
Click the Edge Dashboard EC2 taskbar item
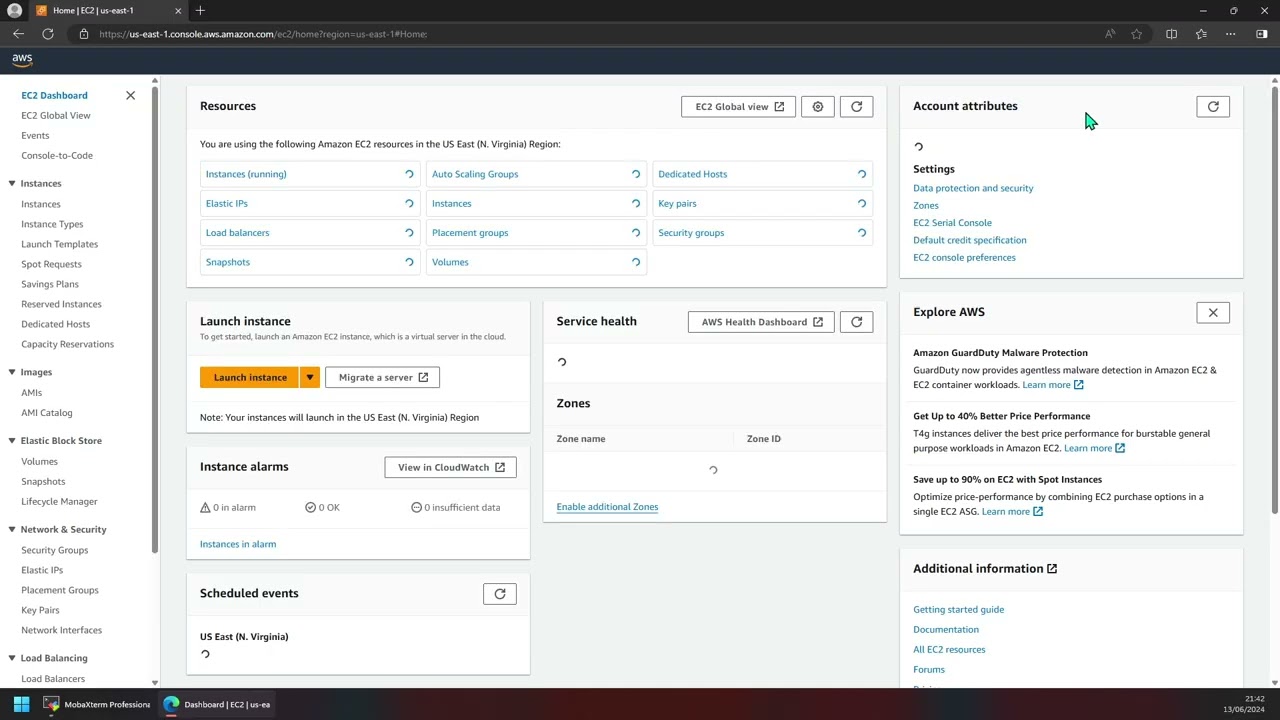pyautogui.click(x=218, y=704)
